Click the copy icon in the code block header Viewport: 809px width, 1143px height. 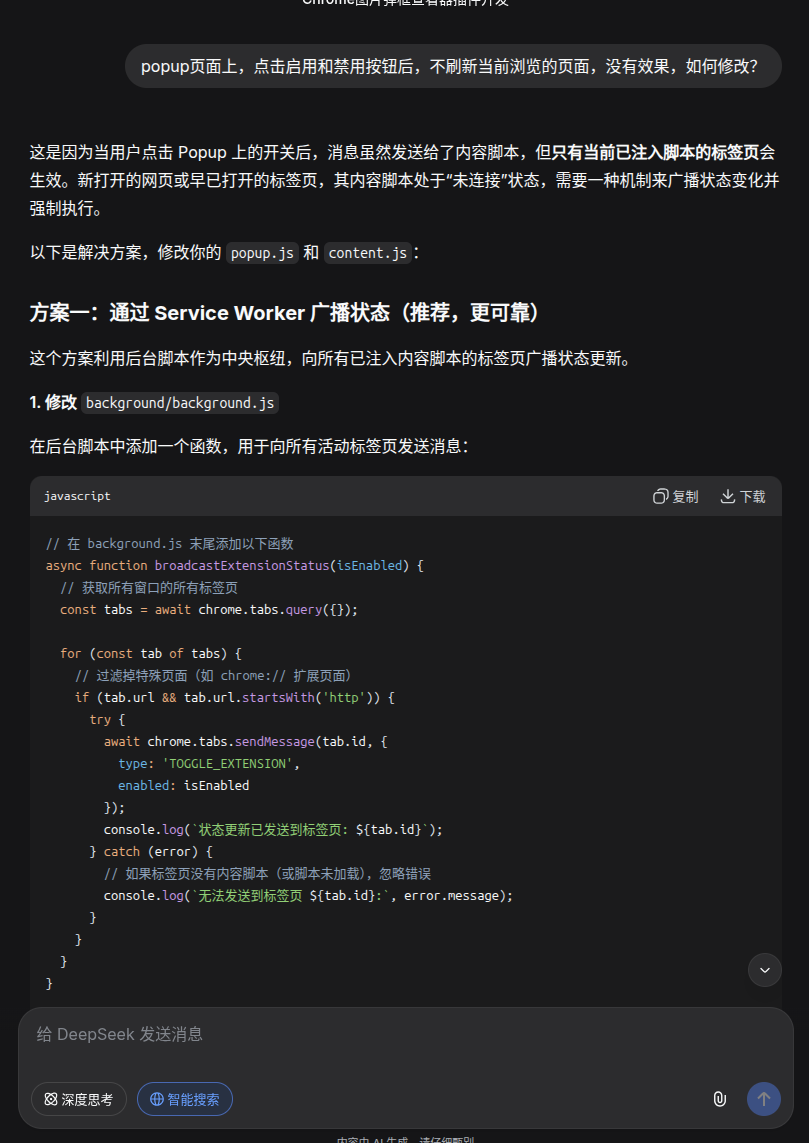click(660, 497)
